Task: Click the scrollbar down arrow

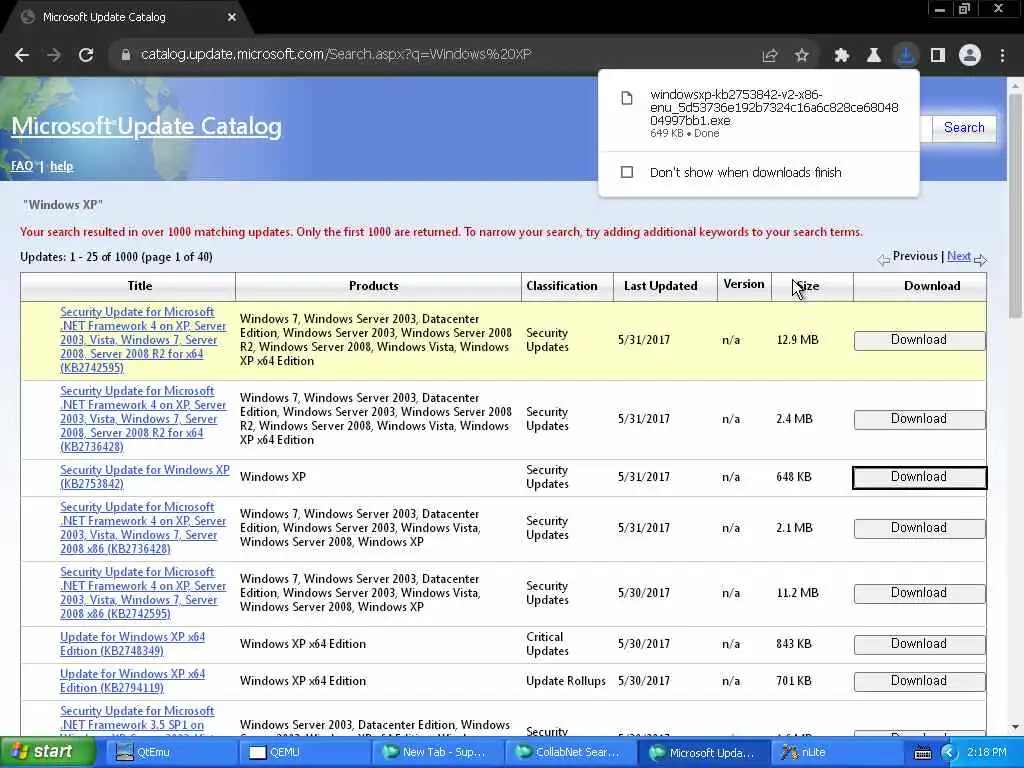Action: [x=1015, y=727]
